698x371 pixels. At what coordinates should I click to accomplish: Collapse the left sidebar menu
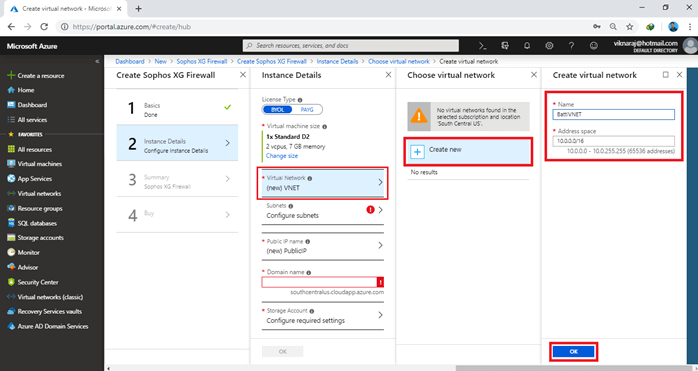point(97,61)
